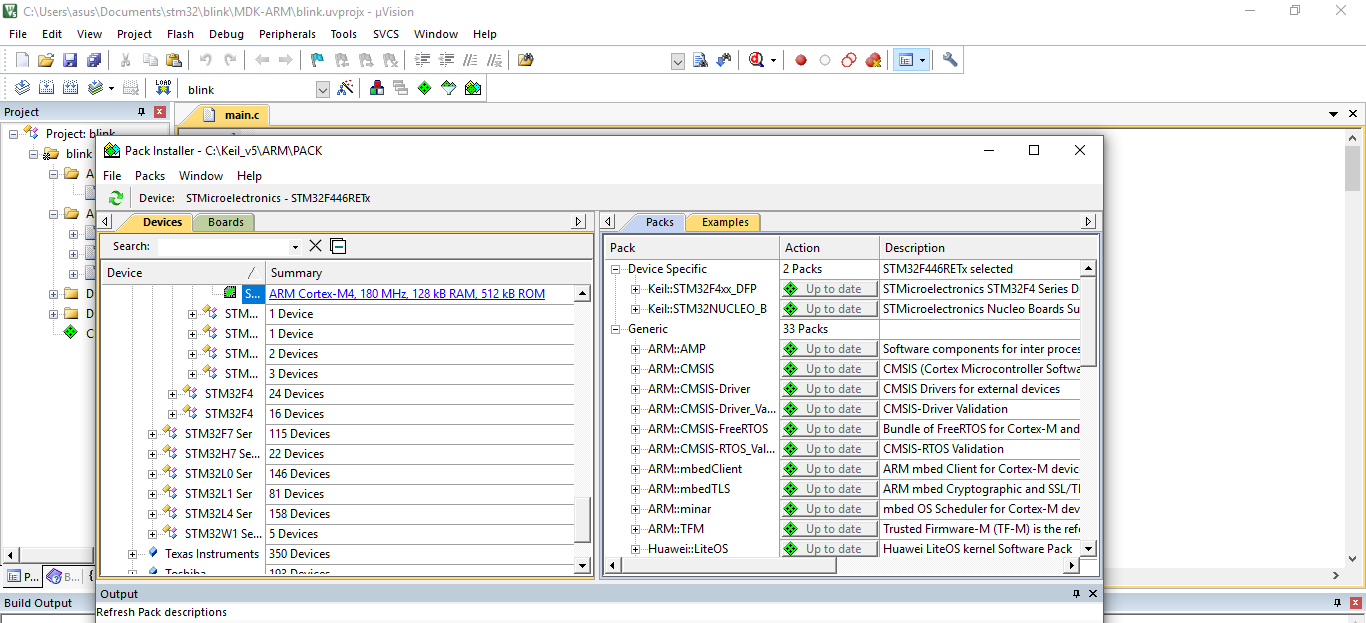Click Up to date button for ARM::CMSIS
The image size is (1366, 623).
point(829,369)
